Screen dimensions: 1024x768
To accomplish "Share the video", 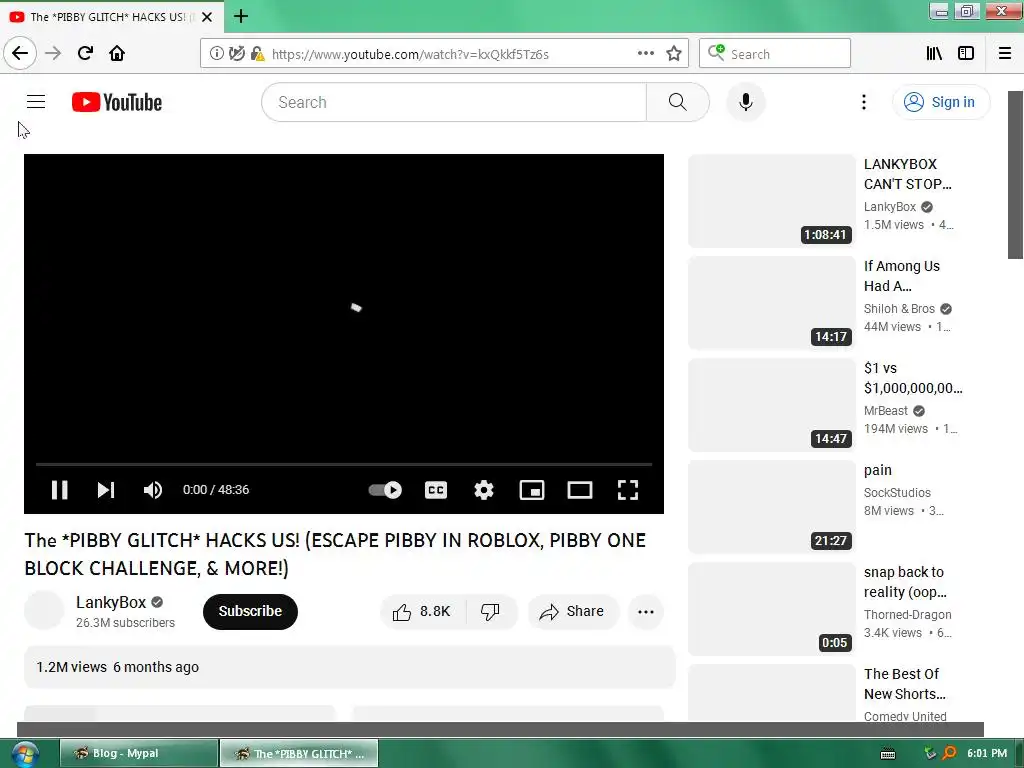I will pos(572,611).
